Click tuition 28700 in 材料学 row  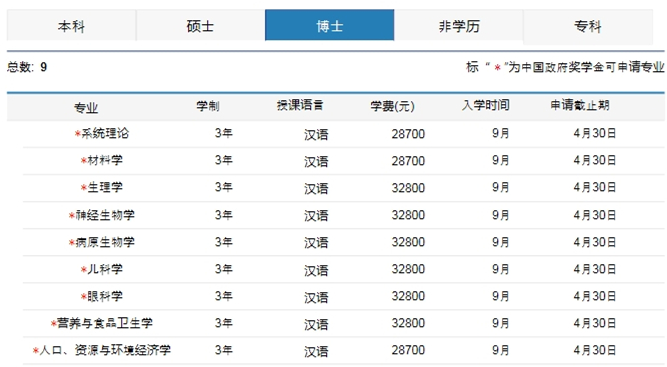(x=408, y=161)
